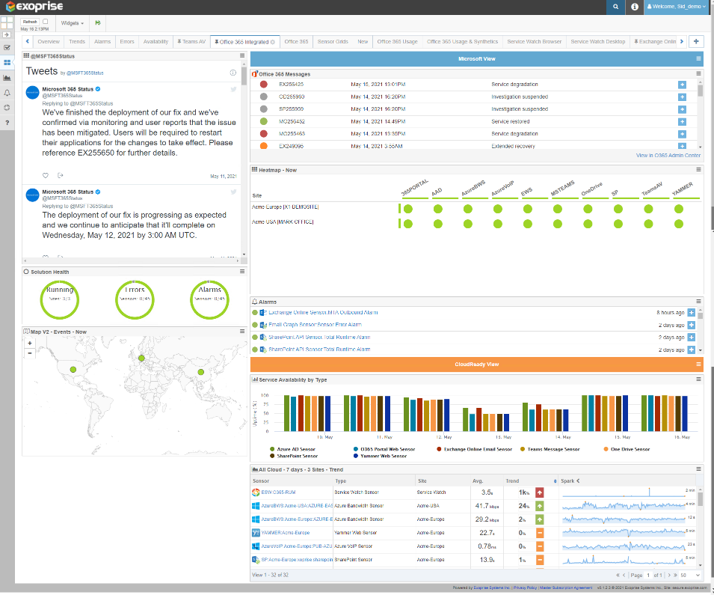Toggle One Drive Sensor legend entry
The height and width of the screenshot is (595, 714).
627,450
